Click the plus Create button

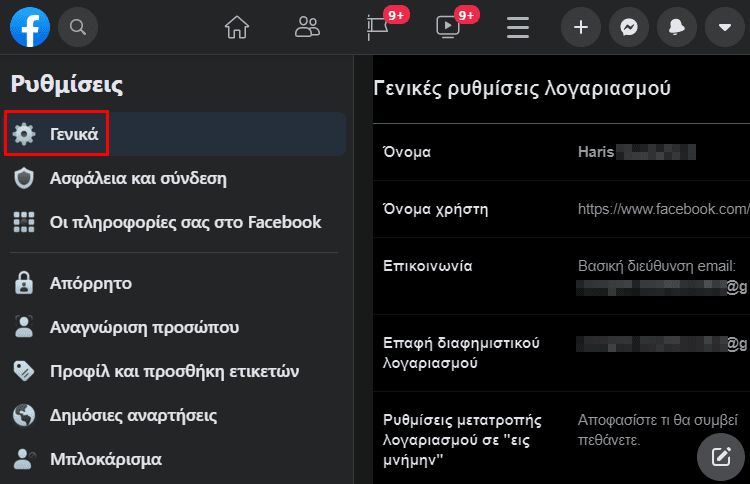(x=581, y=27)
